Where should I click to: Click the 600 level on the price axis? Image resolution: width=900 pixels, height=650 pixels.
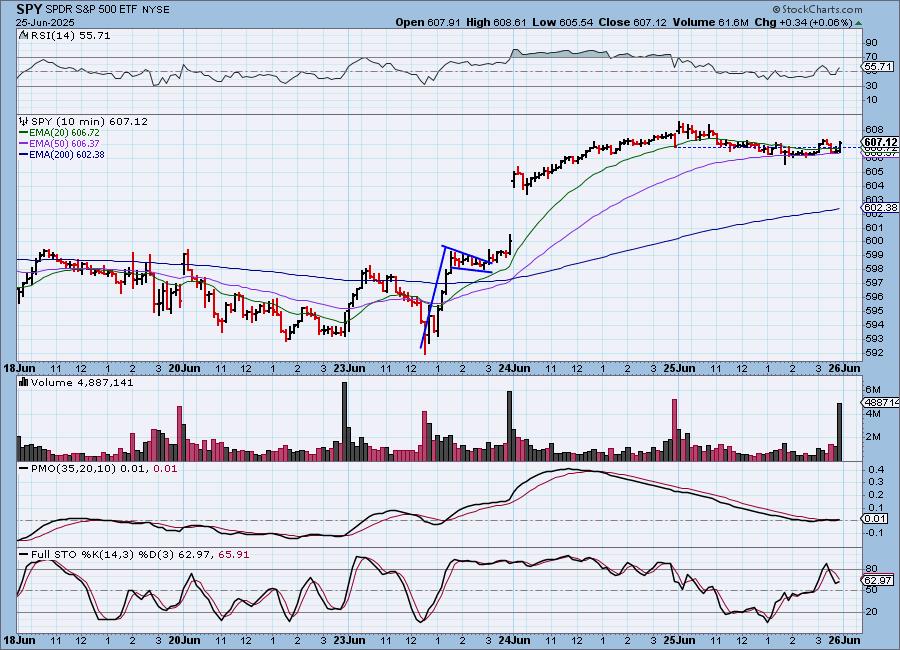(873, 241)
